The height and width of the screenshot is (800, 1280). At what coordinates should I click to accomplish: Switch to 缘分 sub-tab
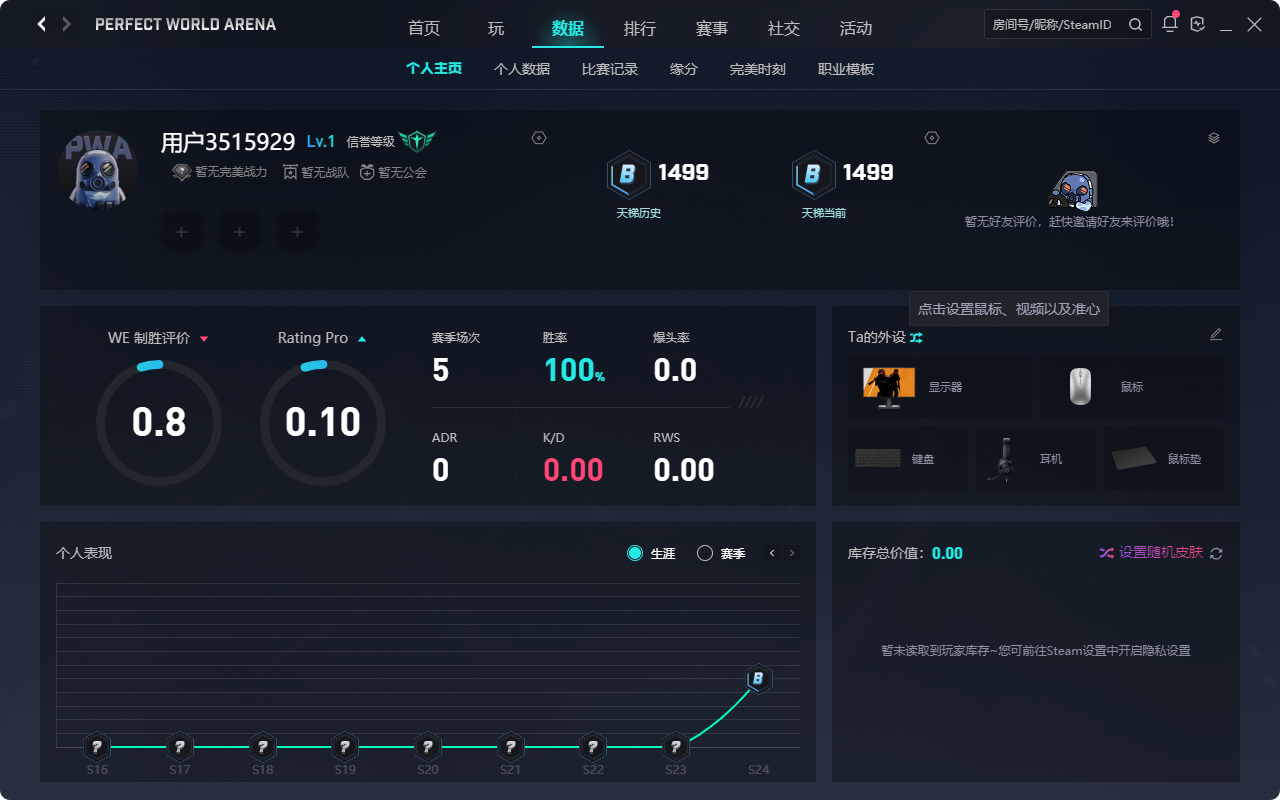684,69
